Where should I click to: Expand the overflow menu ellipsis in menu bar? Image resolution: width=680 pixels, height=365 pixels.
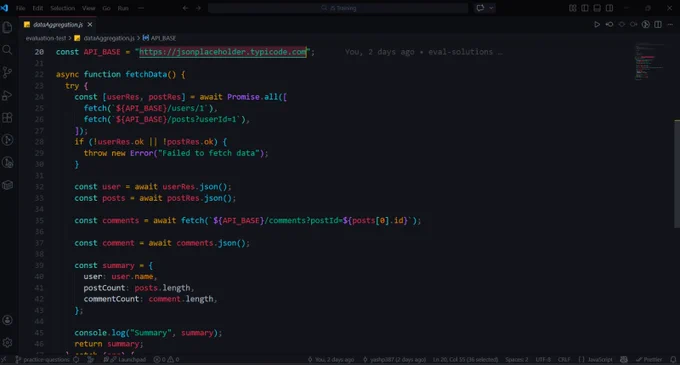click(141, 8)
